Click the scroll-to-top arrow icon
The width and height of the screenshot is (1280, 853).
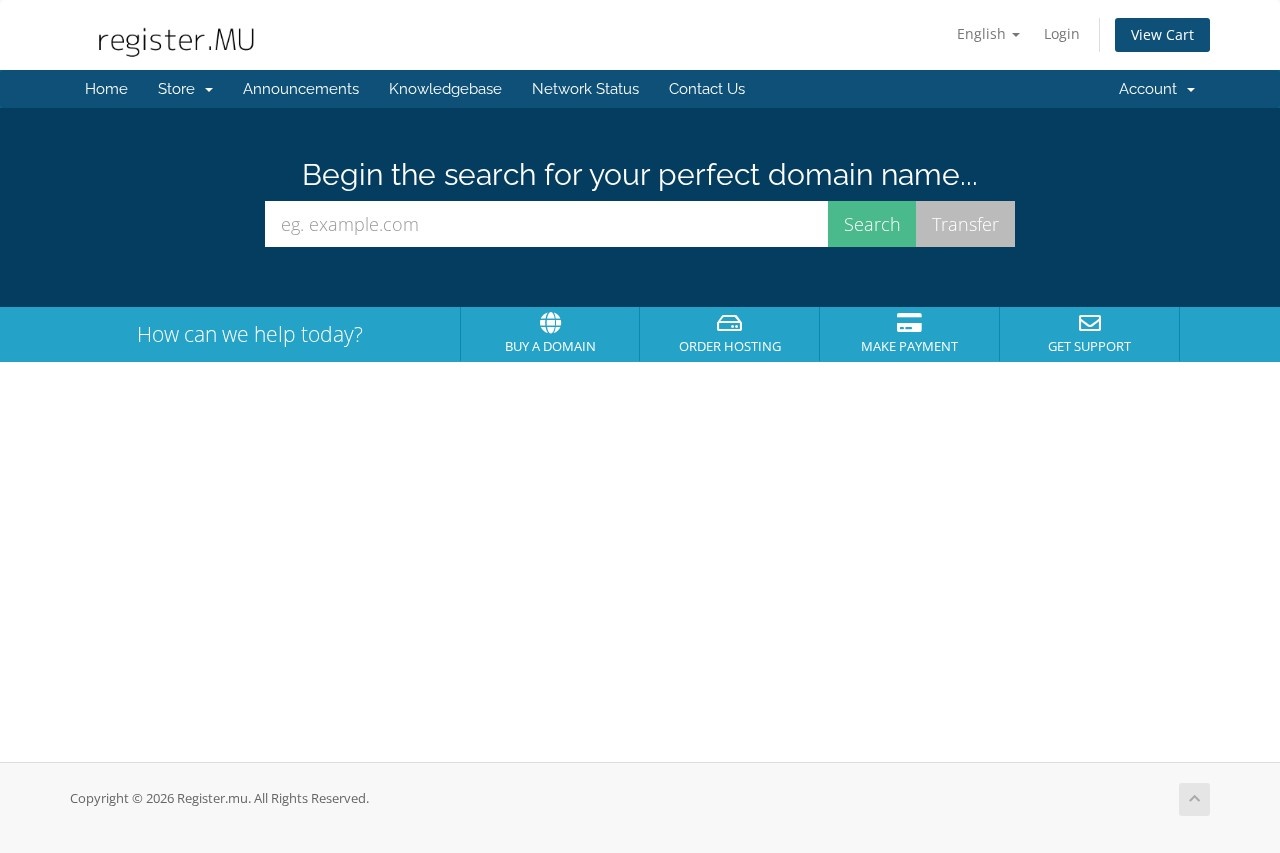click(x=1194, y=799)
